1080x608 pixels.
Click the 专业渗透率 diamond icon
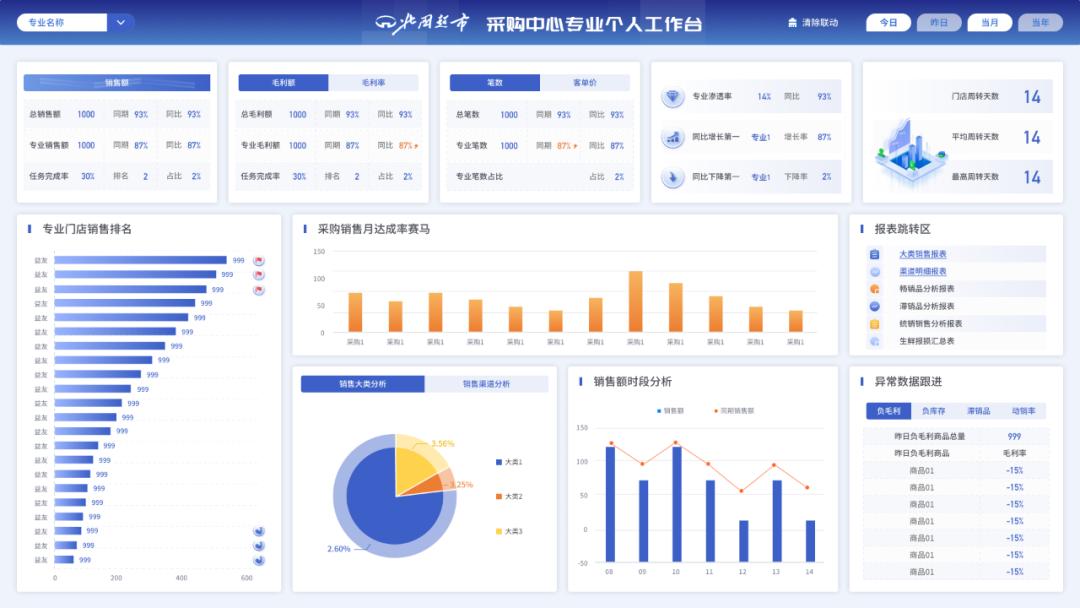(672, 97)
